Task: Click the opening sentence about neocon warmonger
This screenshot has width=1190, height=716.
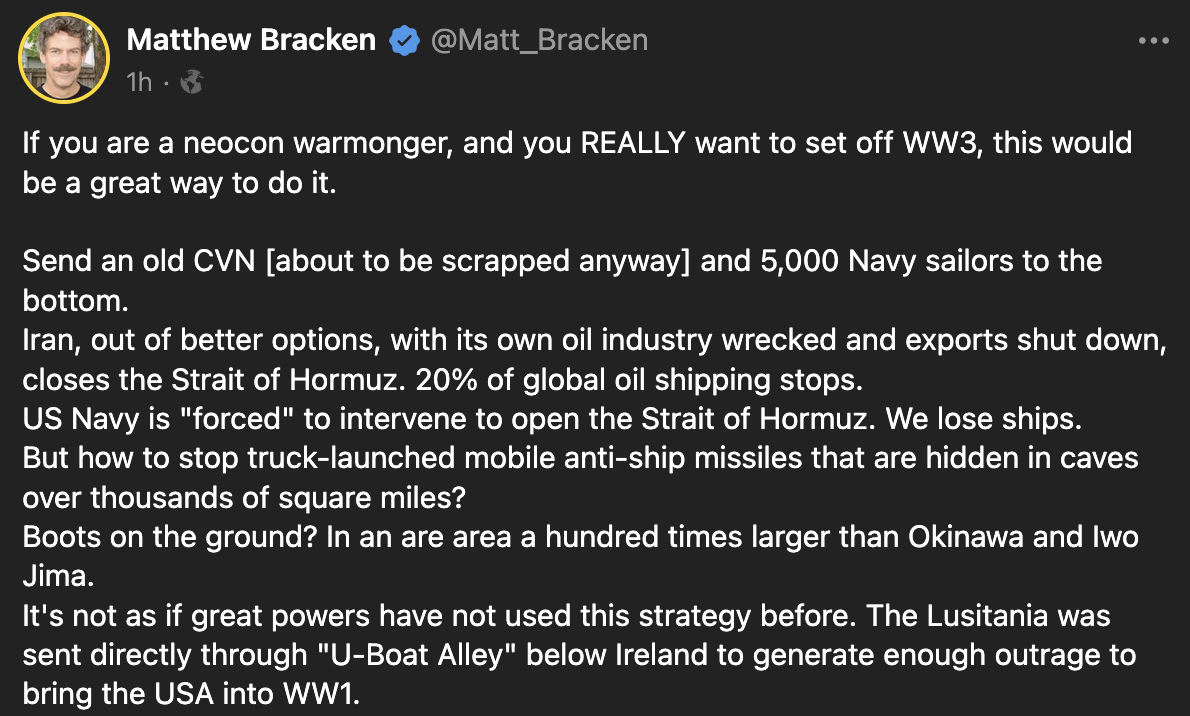Action: pyautogui.click(x=577, y=162)
